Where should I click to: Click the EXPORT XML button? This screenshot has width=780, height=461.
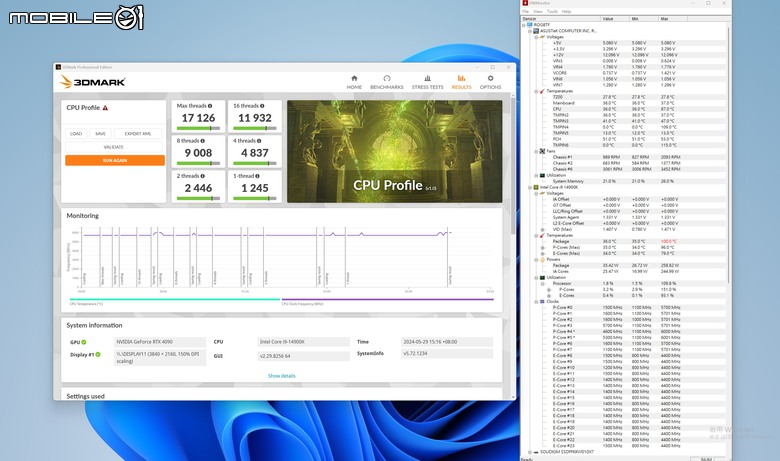point(138,134)
